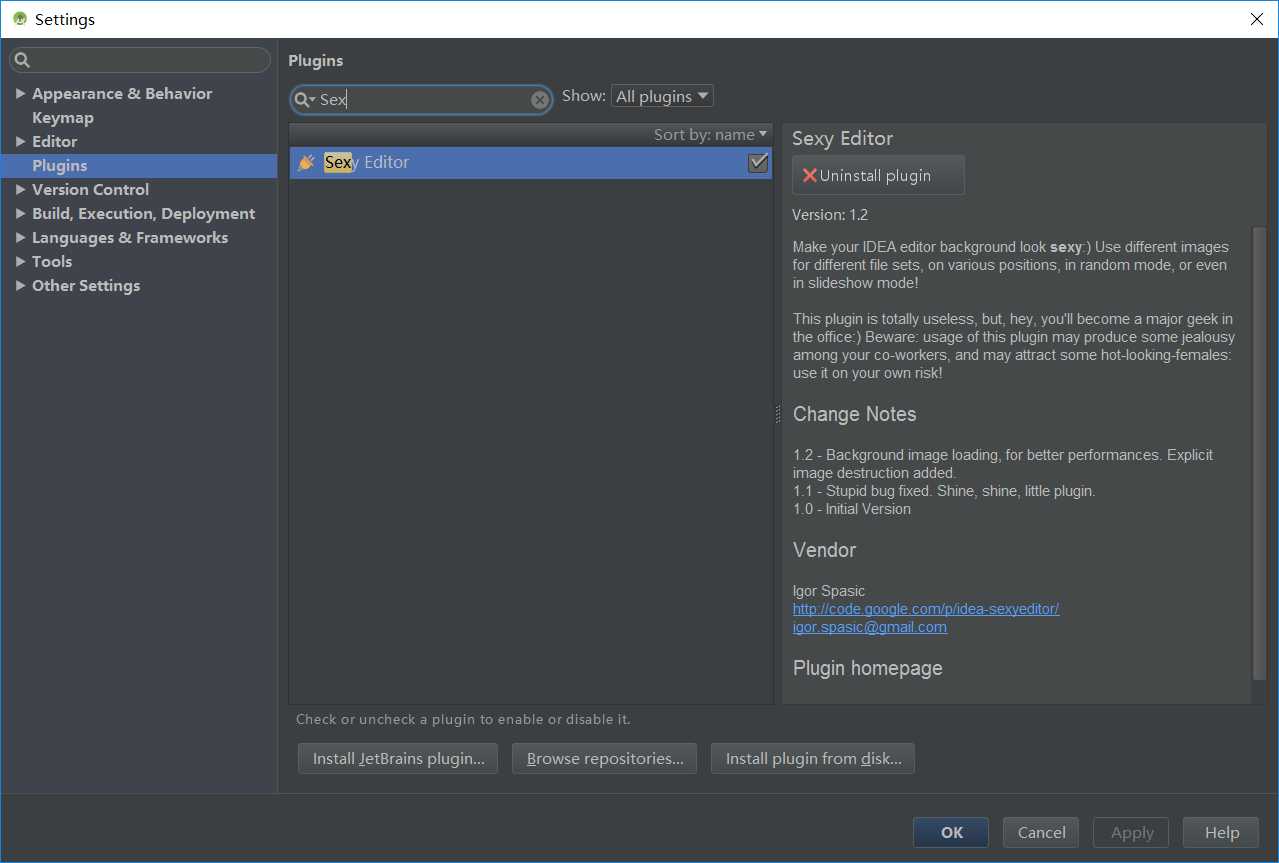This screenshot has width=1279, height=863.
Task: Click the splitter handle between list and details
Action: point(778,414)
